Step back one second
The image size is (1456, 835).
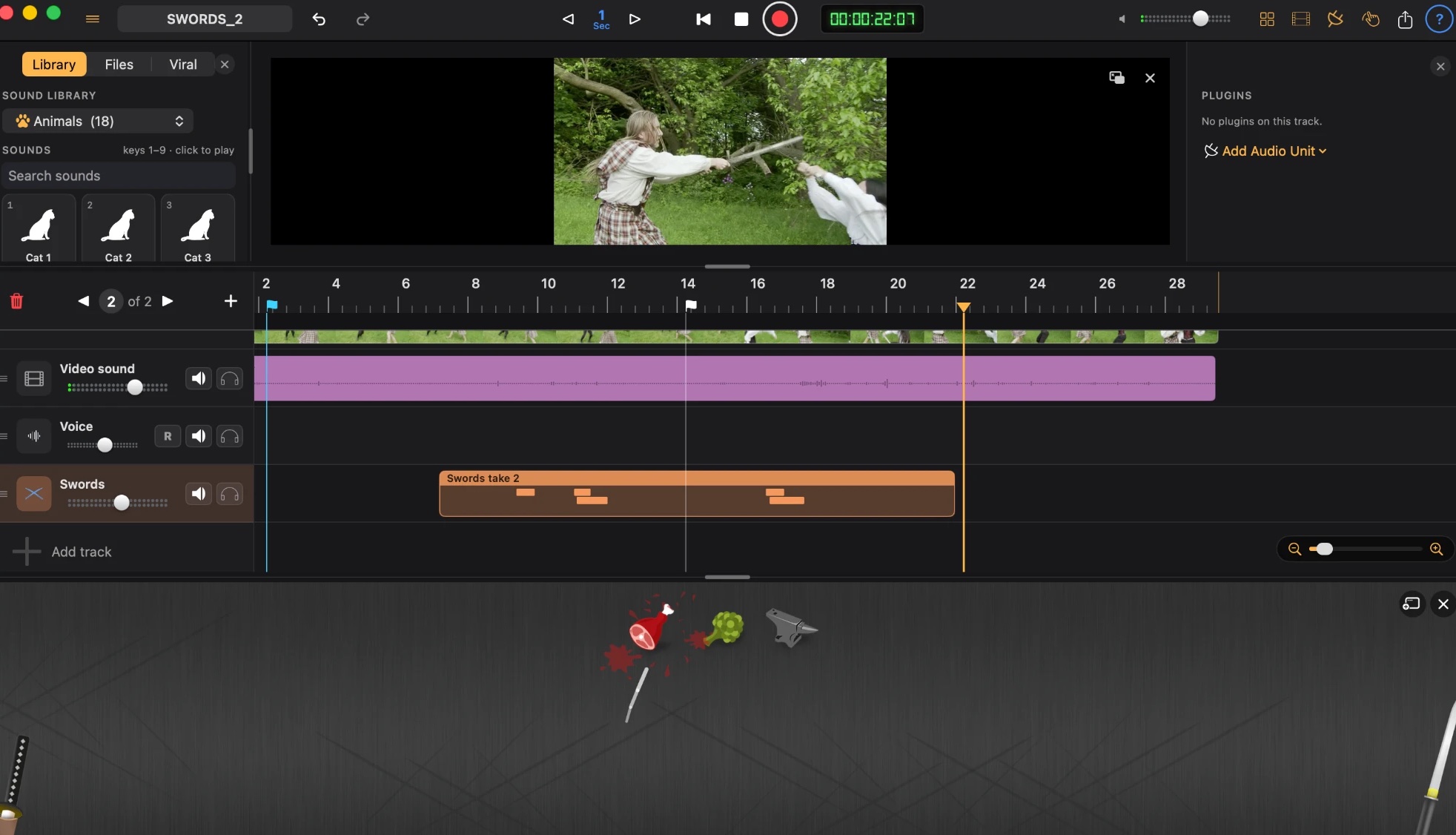click(568, 19)
